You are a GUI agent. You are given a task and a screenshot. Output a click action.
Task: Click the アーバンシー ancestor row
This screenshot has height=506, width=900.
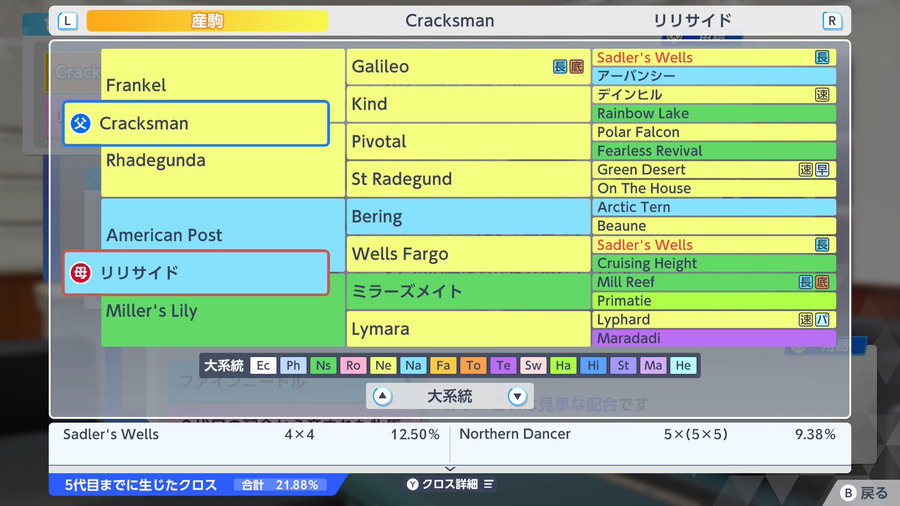714,76
